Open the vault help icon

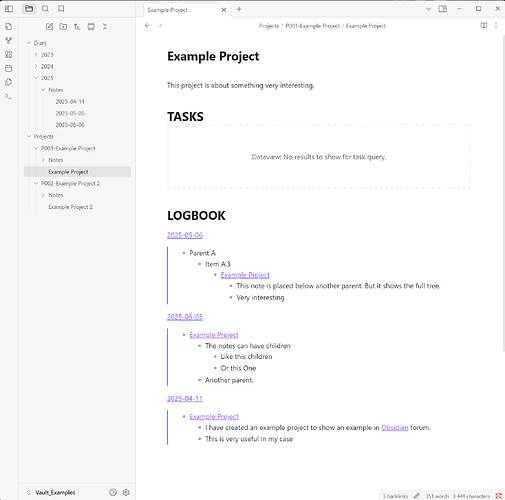tap(113, 492)
